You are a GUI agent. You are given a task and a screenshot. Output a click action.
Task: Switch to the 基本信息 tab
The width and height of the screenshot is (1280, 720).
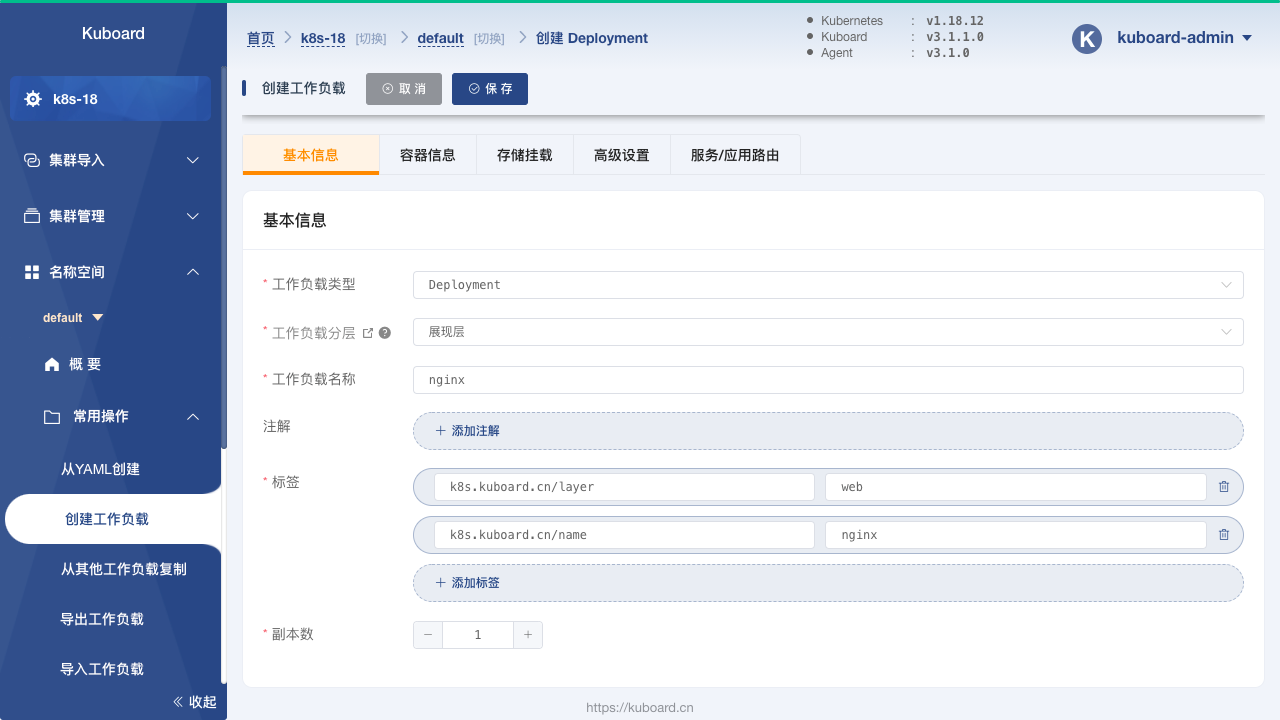(311, 155)
